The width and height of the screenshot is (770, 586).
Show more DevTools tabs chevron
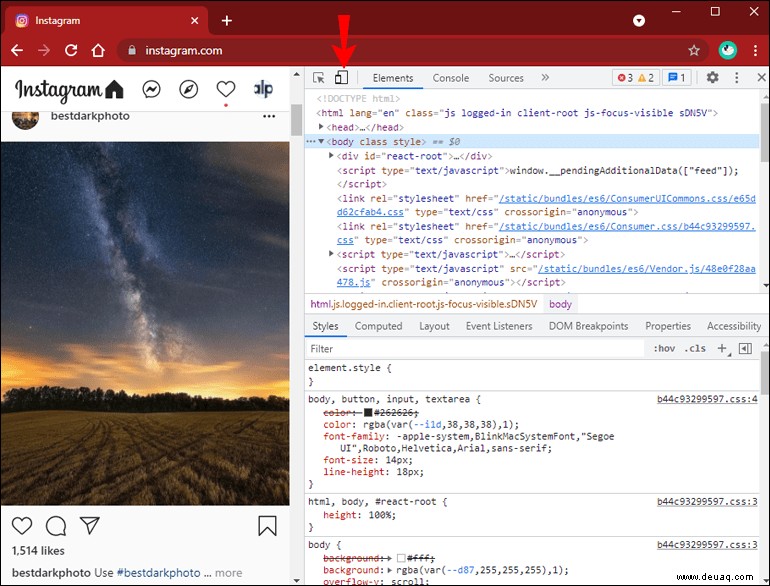click(545, 78)
